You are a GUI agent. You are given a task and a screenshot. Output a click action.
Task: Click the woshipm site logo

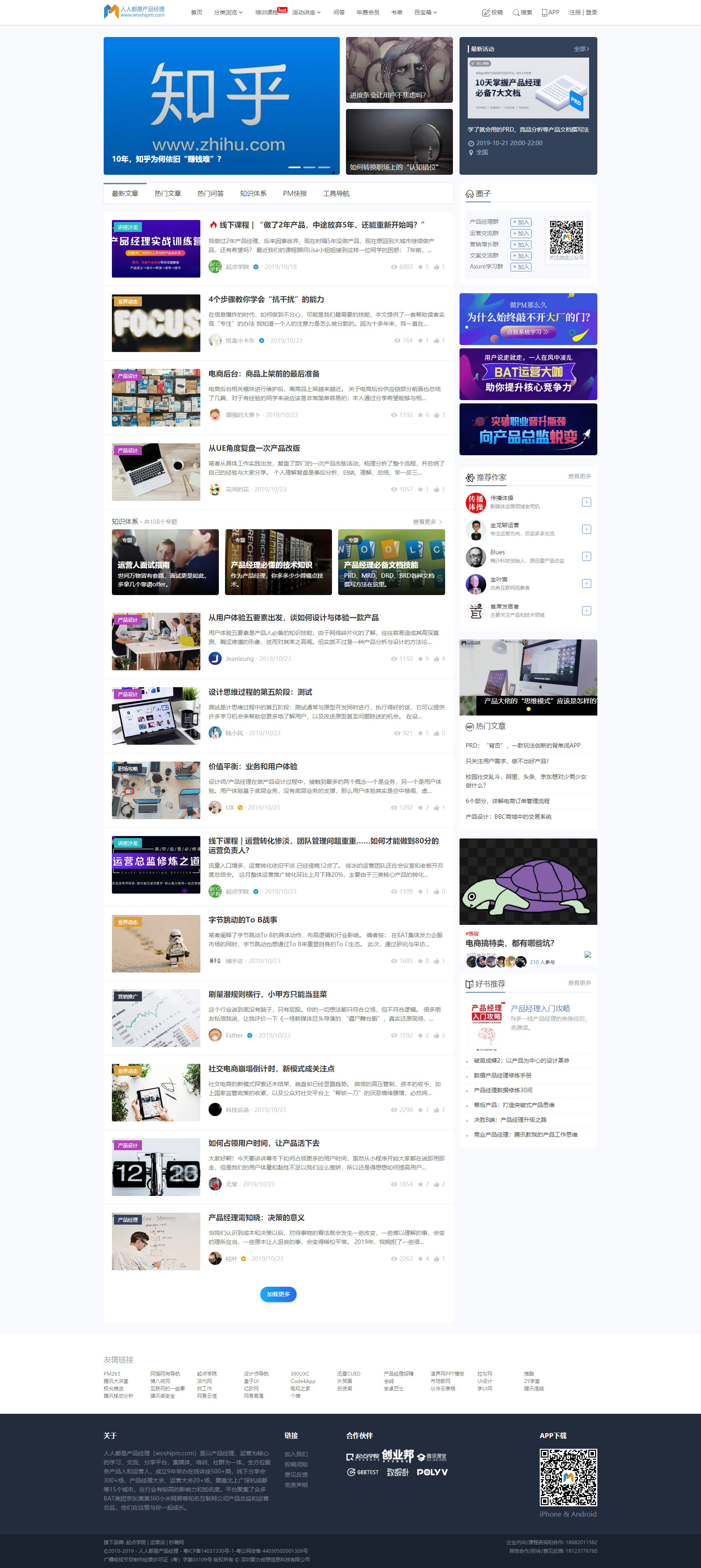pos(135,12)
